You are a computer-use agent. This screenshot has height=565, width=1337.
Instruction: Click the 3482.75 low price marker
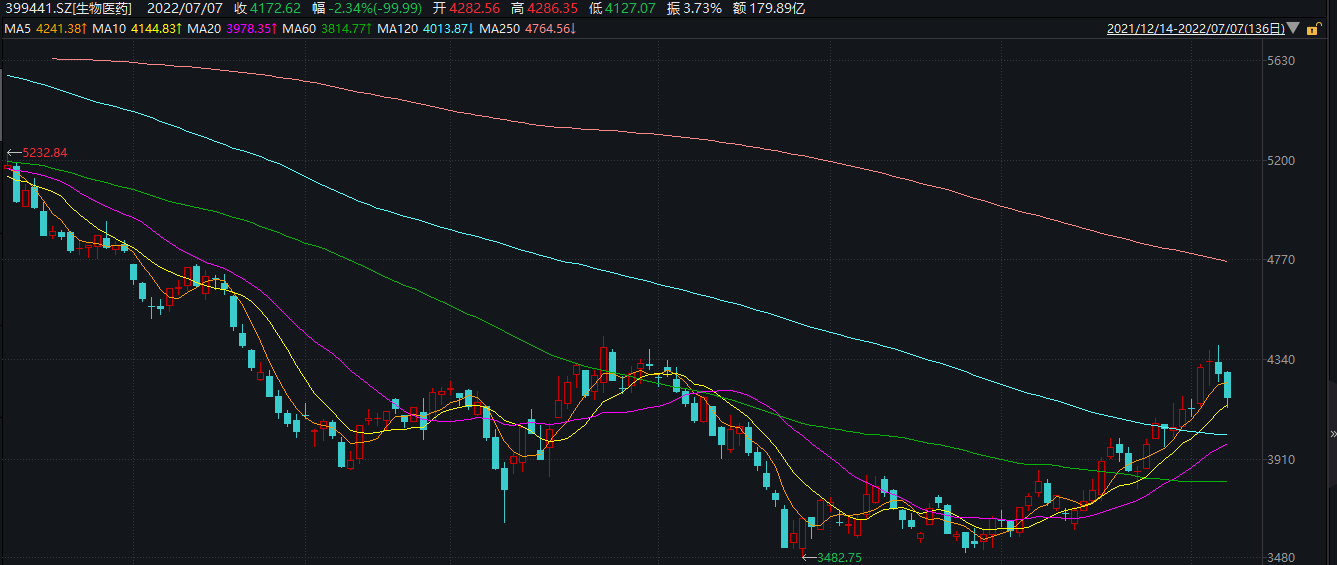coord(838,557)
